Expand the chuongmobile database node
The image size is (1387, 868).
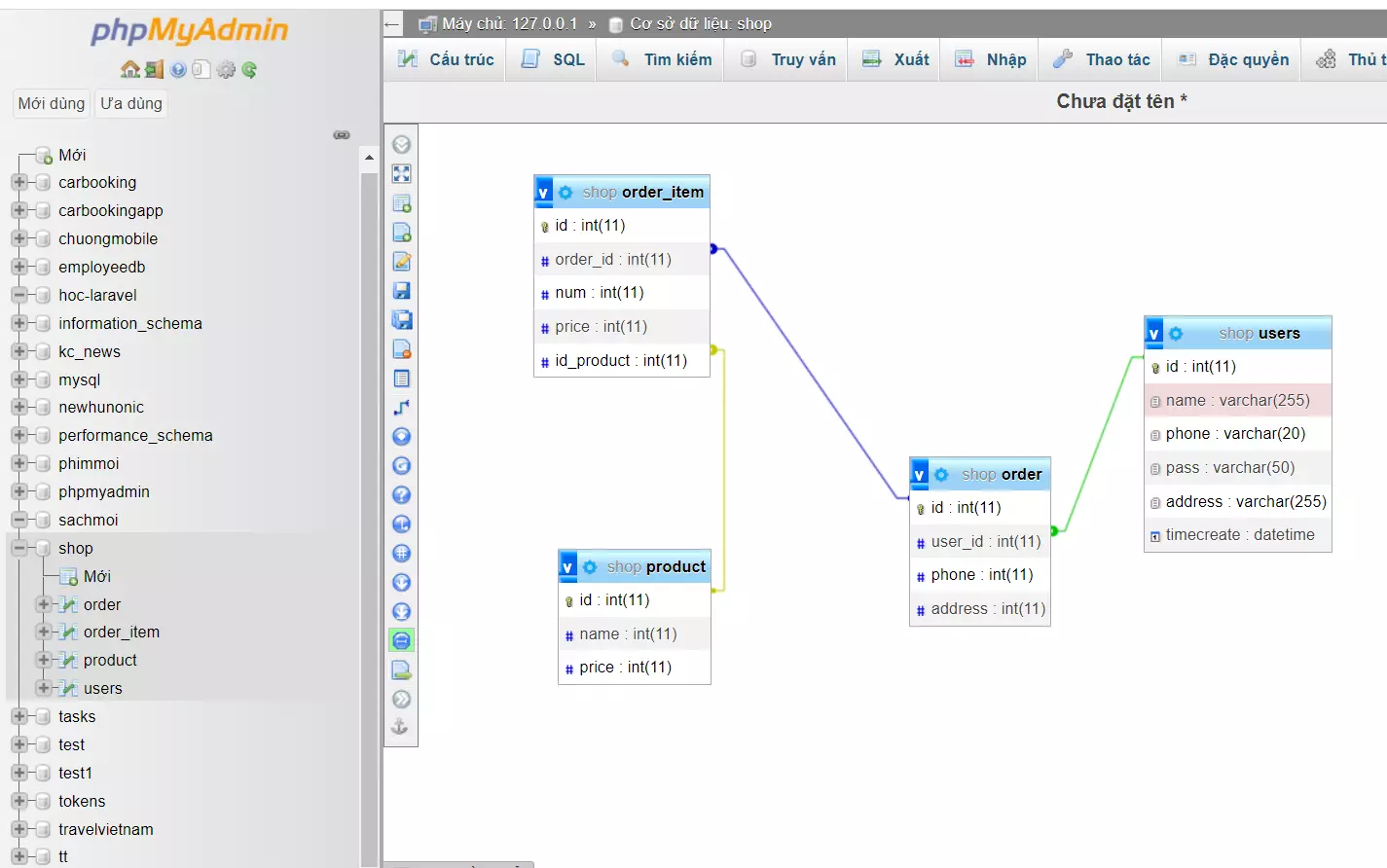click(18, 238)
